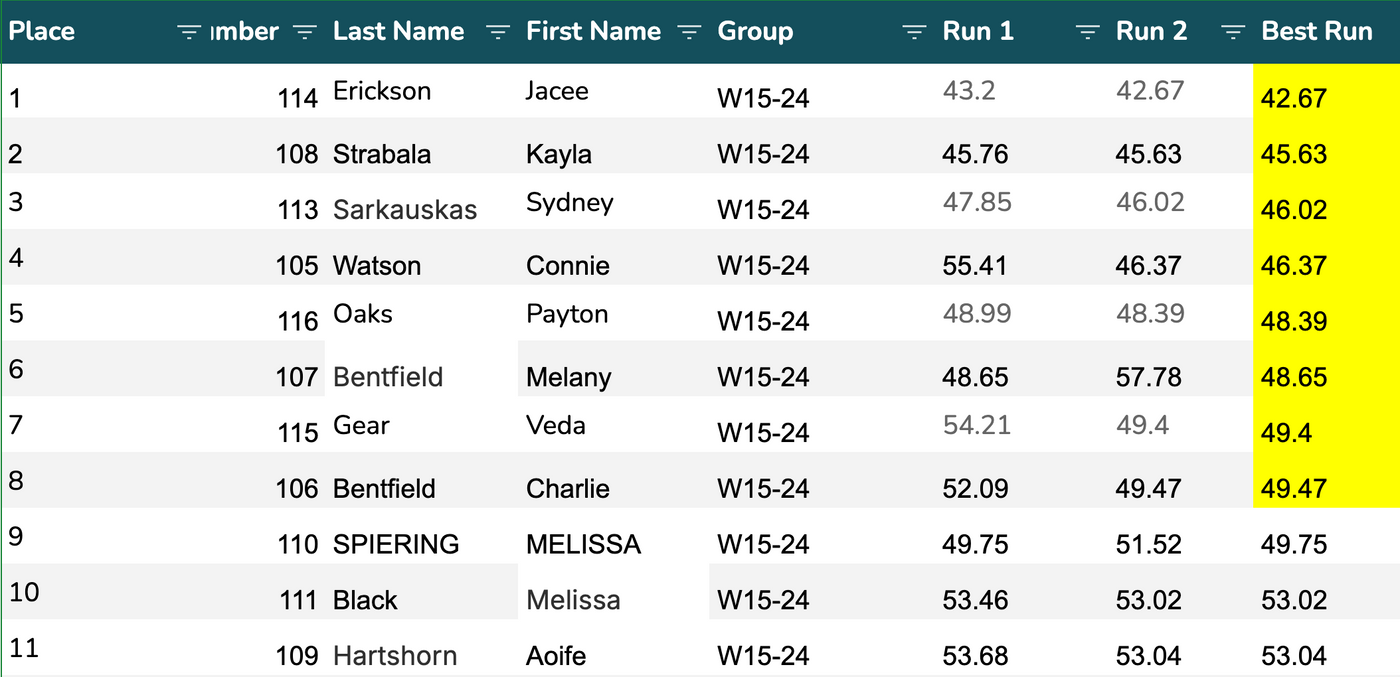Select the Hartshorn last name cell
Image resolution: width=1400 pixels, height=677 pixels.
click(x=395, y=656)
